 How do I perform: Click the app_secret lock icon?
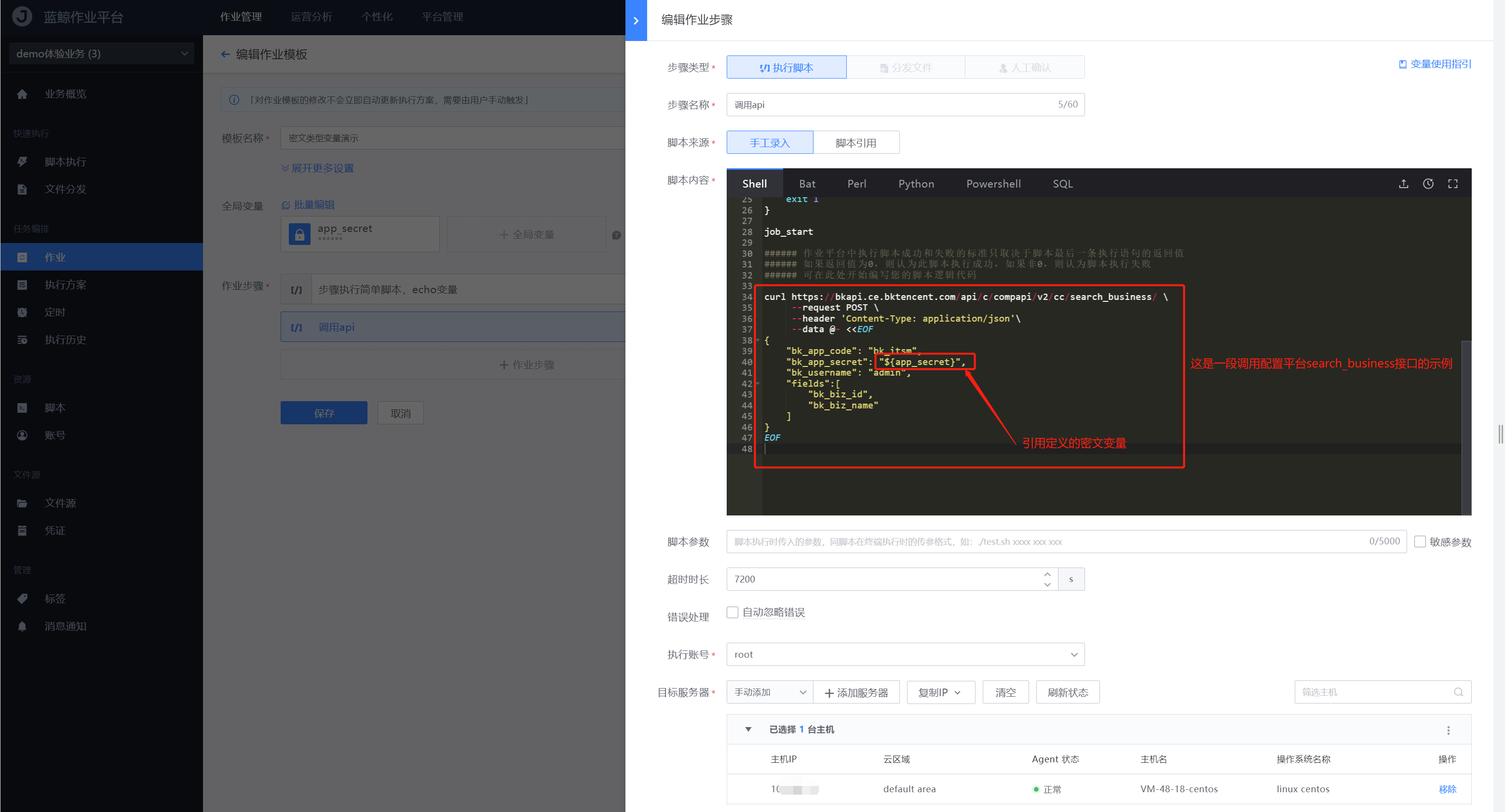(299, 234)
